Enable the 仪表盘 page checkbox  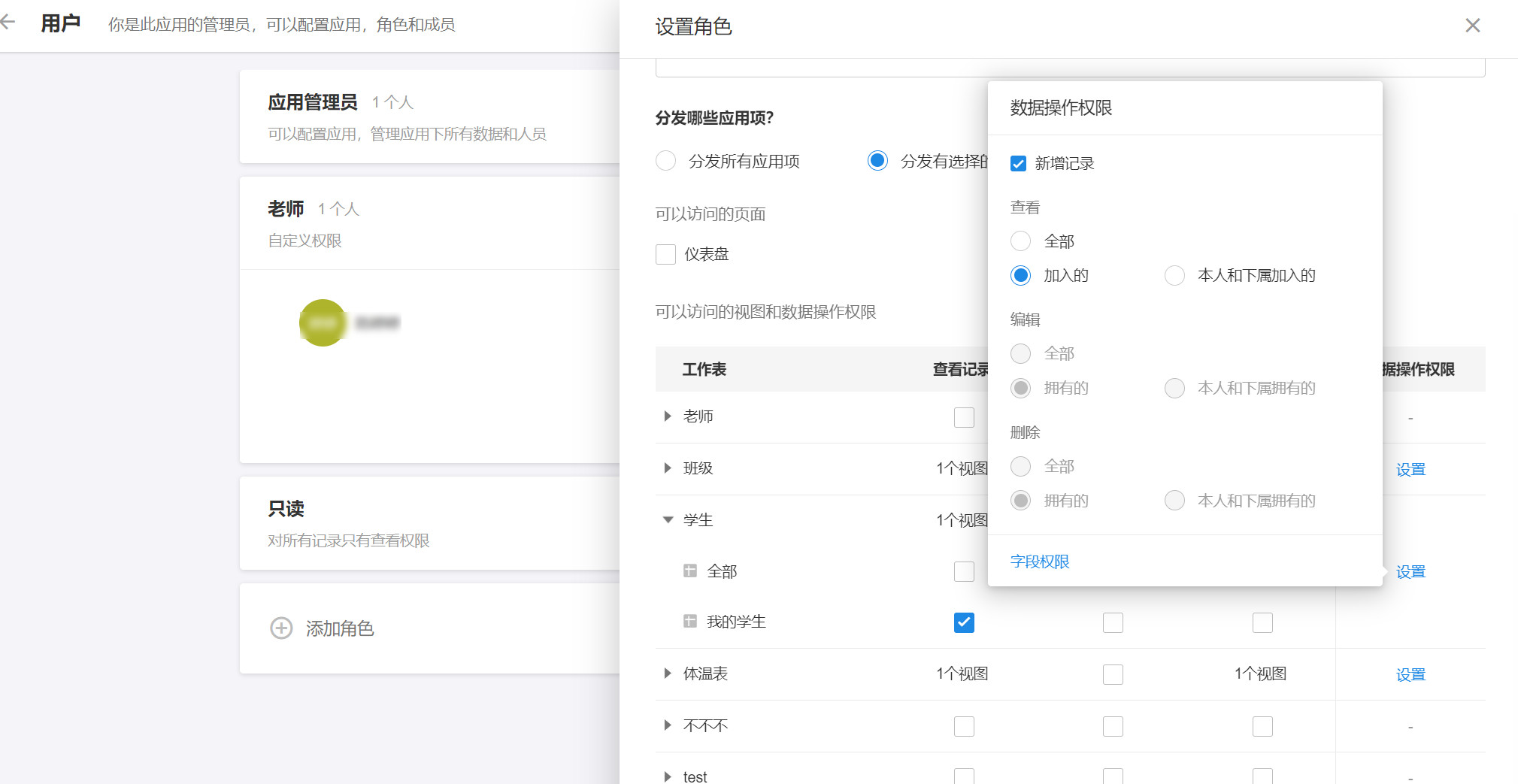(x=665, y=254)
